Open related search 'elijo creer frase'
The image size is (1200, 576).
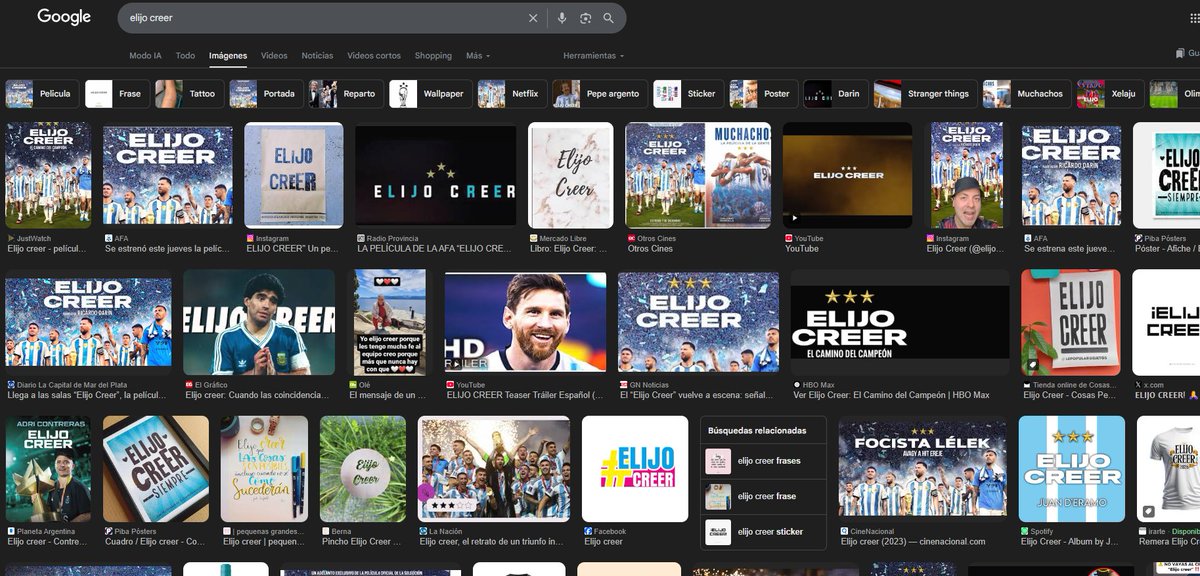coord(764,496)
